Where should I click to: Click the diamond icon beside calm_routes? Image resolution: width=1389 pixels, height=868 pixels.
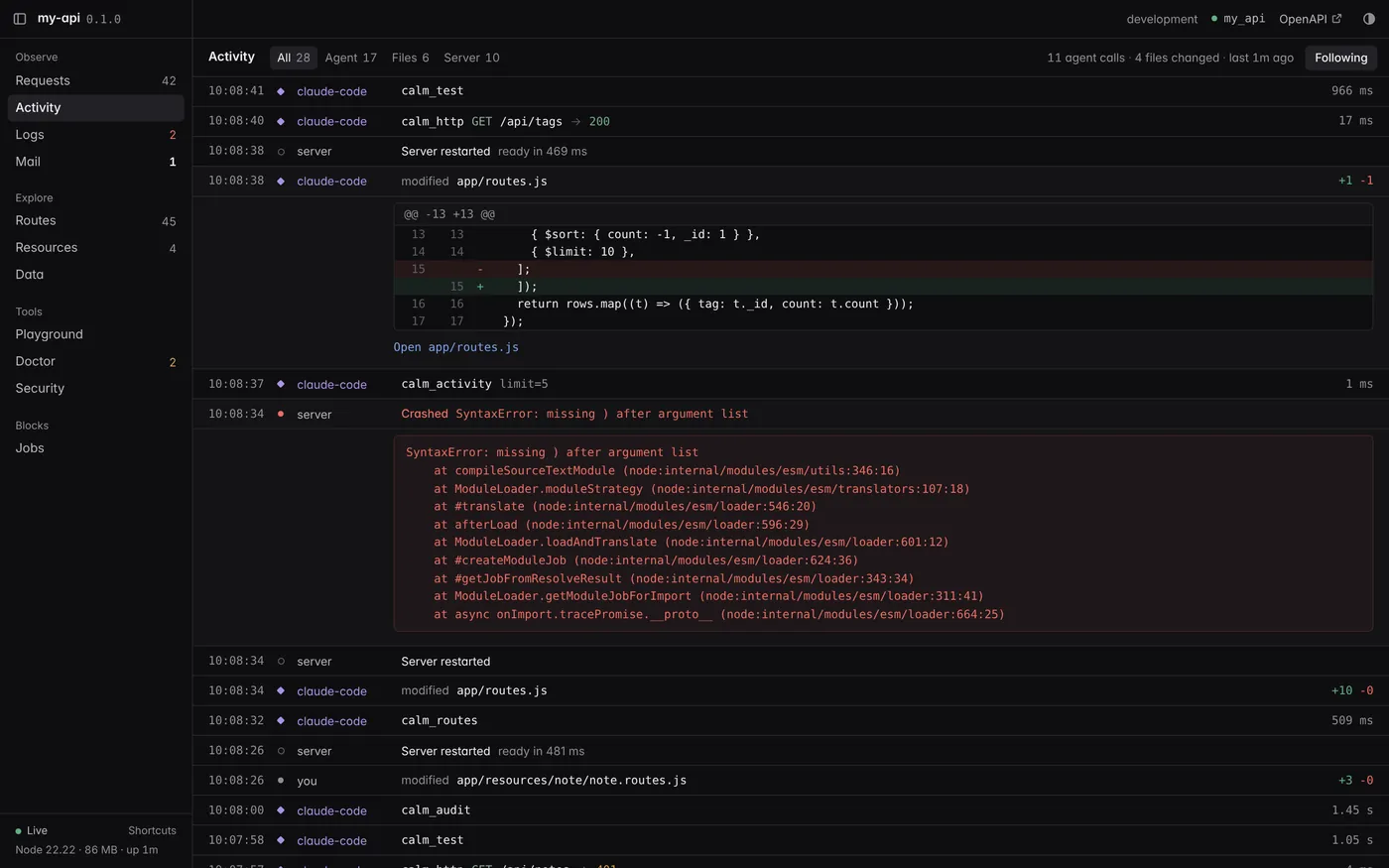click(281, 721)
